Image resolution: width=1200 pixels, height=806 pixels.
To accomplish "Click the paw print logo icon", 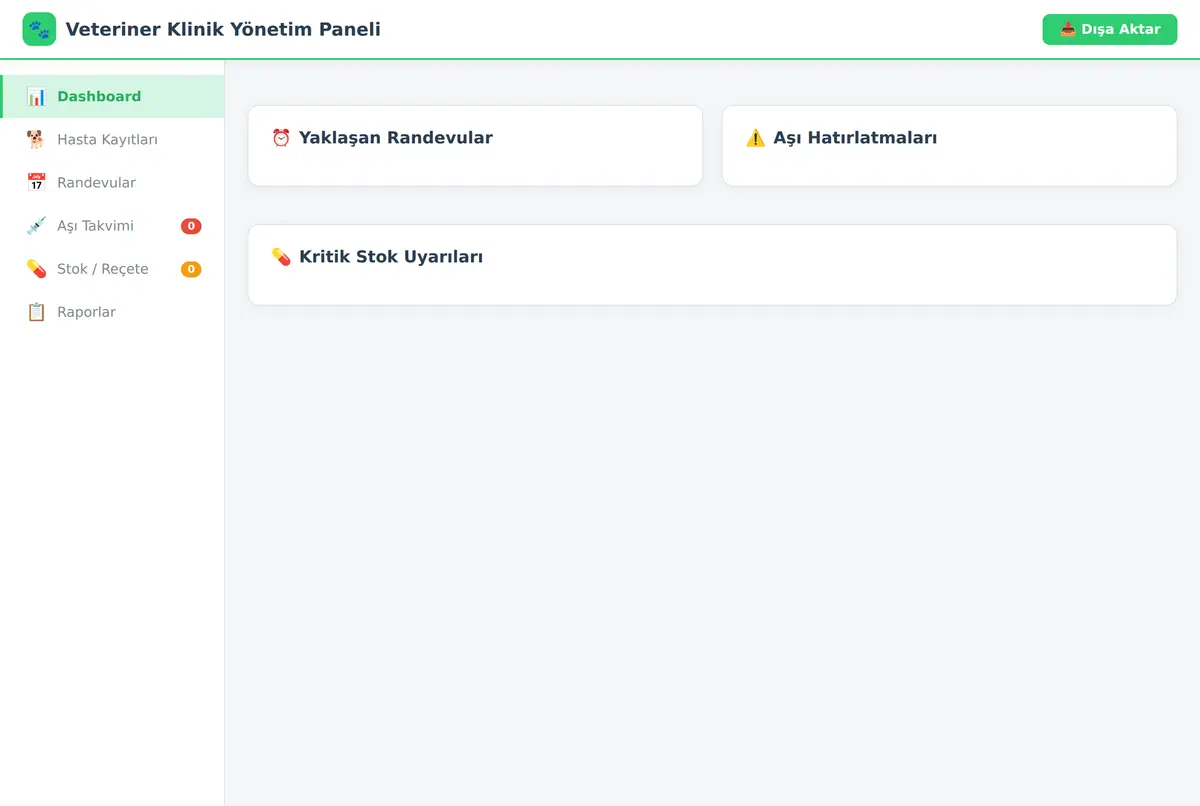I will tap(39, 29).
